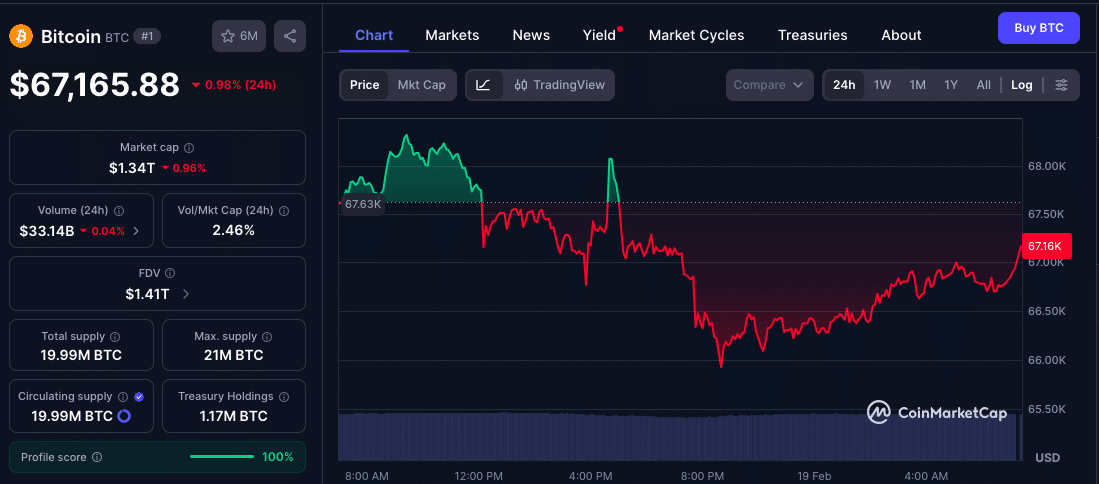Open the News tab

(x=531, y=35)
